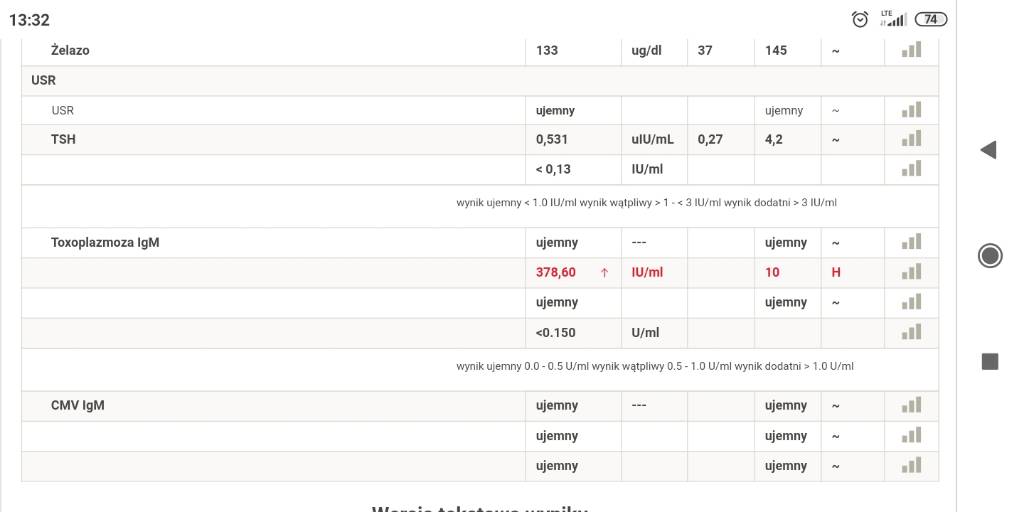Tap the TSH test label
The image size is (1024, 512).
[63, 139]
